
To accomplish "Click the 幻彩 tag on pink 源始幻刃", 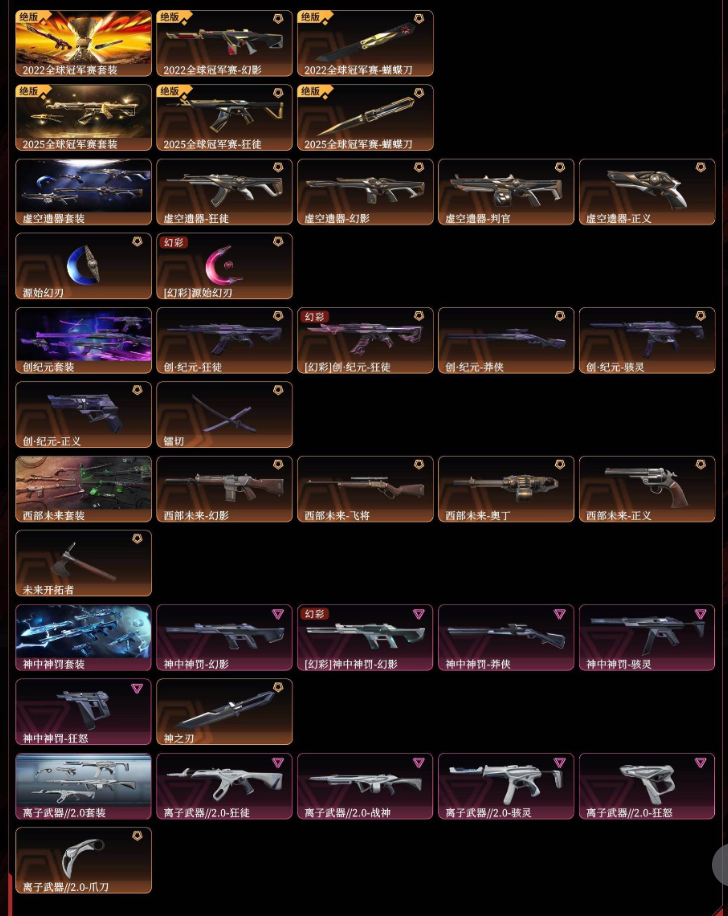I will (x=174, y=242).
